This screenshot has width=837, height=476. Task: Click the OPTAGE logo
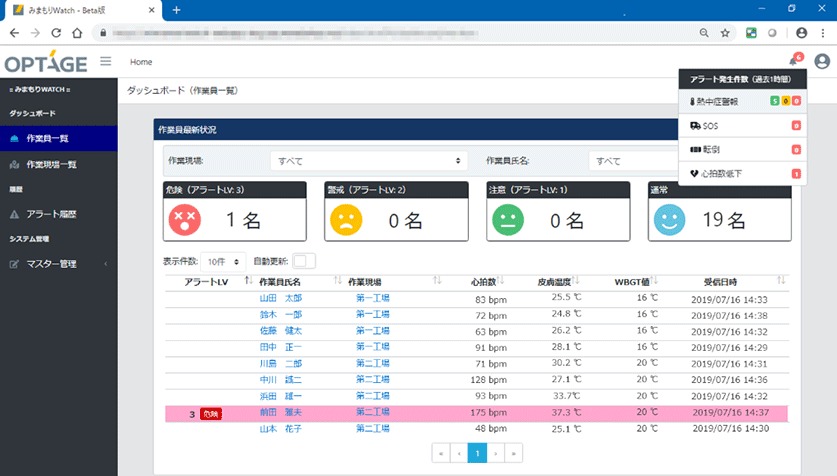coord(46,62)
